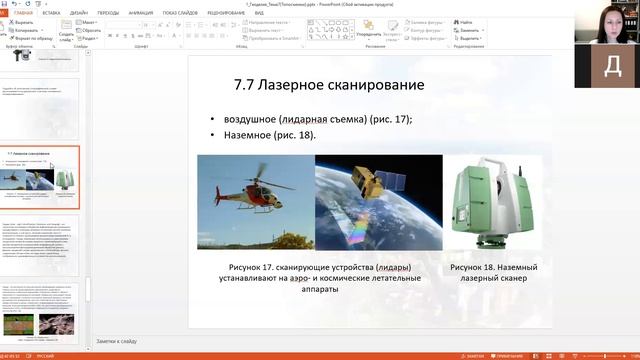Viewport: 640px width, 360px height.
Task: Click the Save icon in quick access toolbar
Action: [4, 4]
